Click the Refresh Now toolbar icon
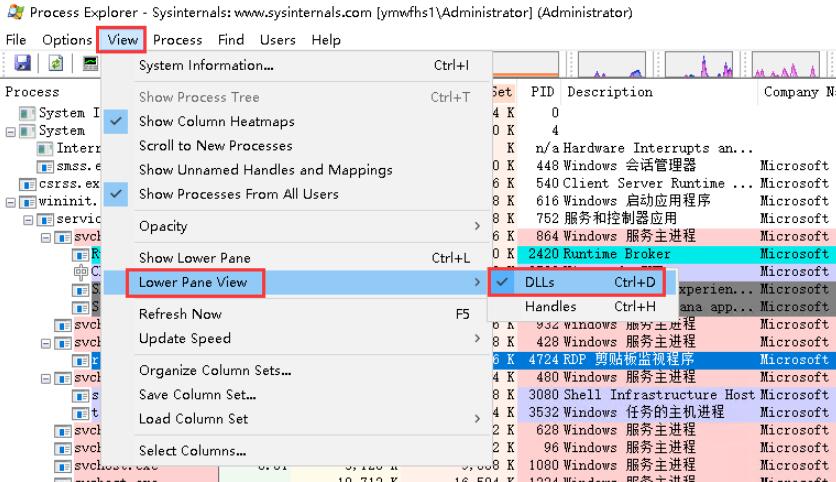This screenshot has width=836, height=482. [56, 63]
